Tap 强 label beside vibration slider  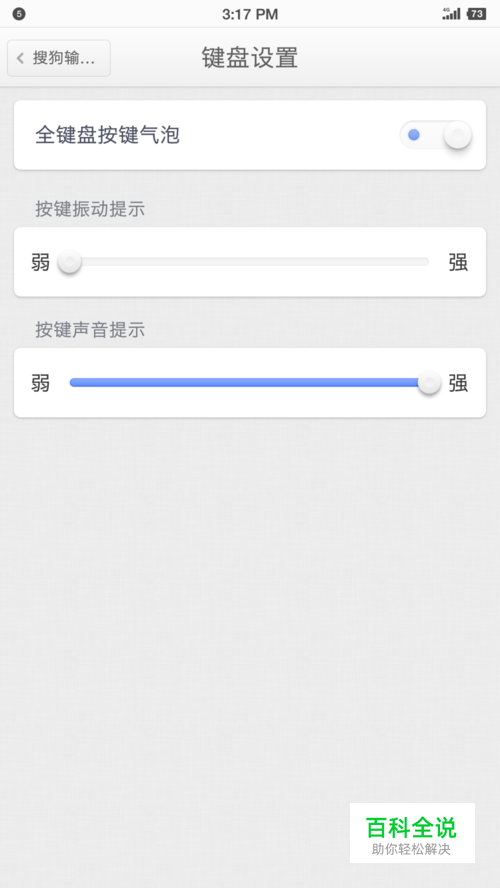pyautogui.click(x=458, y=263)
